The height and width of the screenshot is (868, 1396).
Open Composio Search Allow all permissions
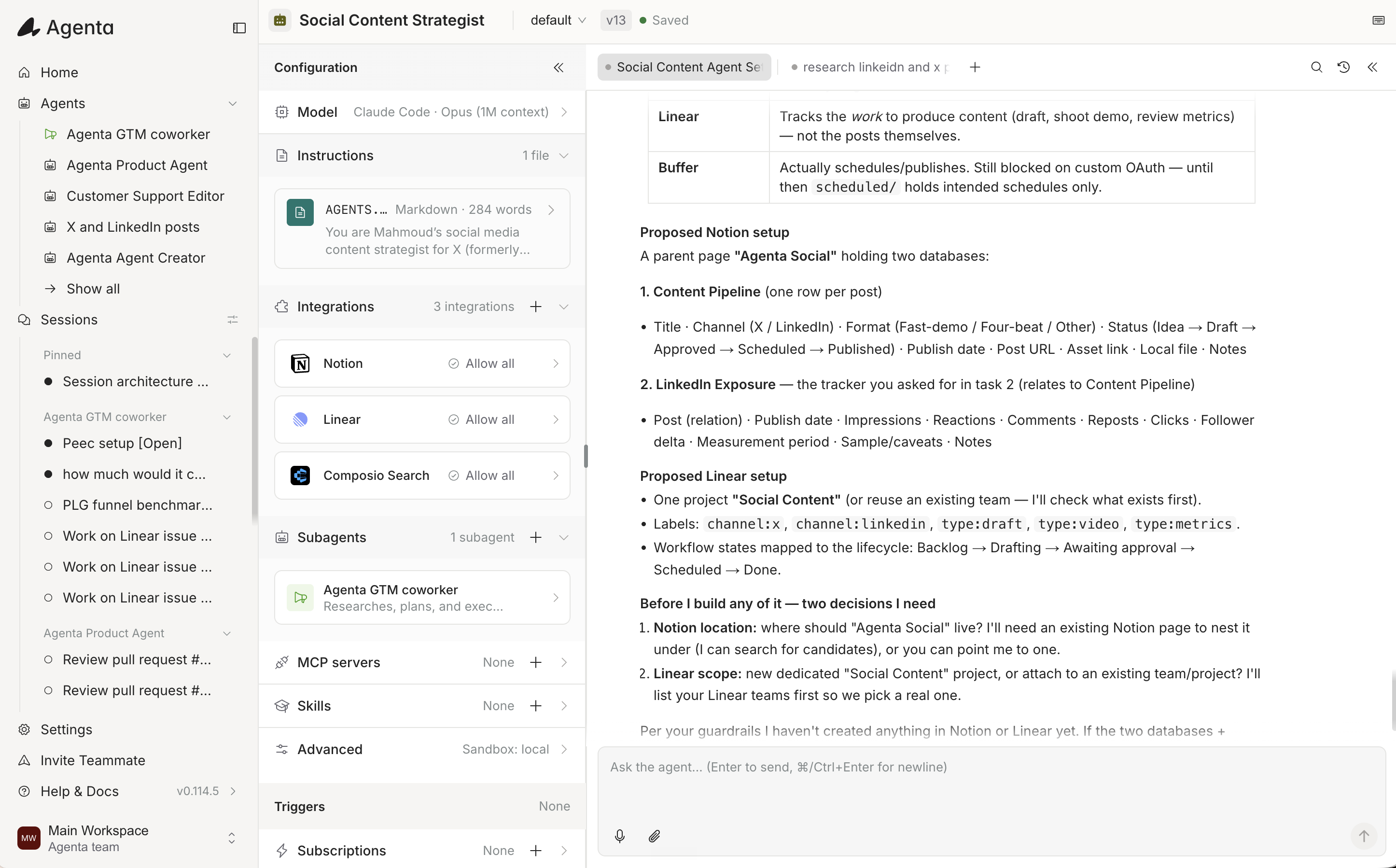click(481, 476)
